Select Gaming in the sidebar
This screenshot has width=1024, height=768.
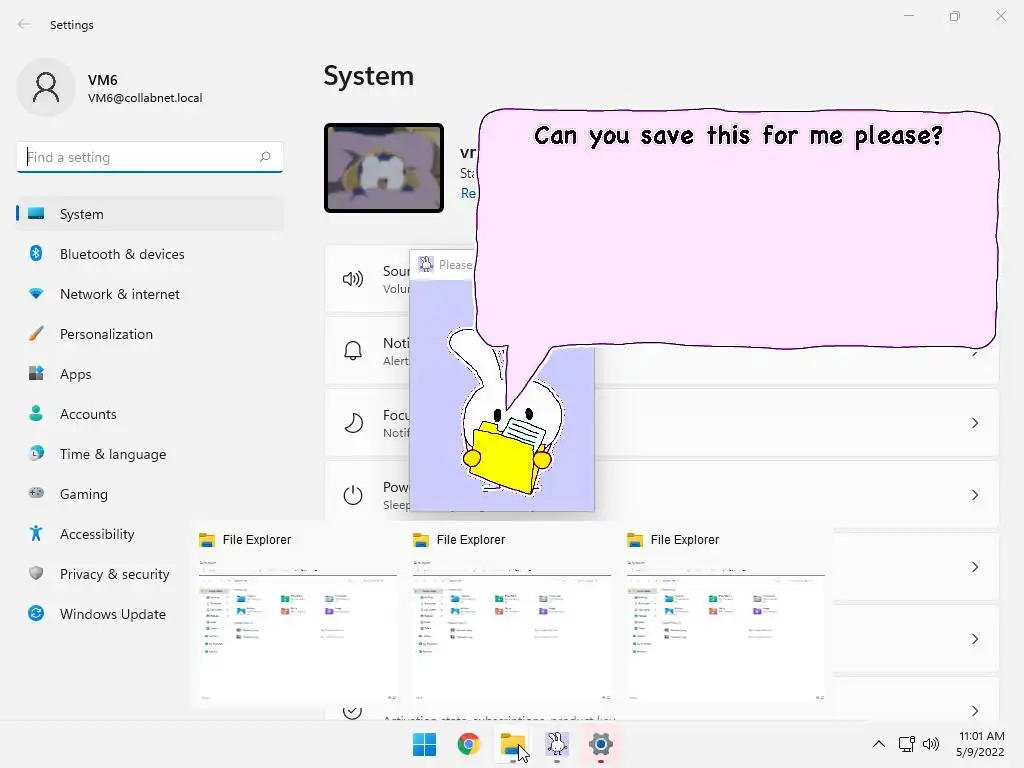[x=150, y=494]
